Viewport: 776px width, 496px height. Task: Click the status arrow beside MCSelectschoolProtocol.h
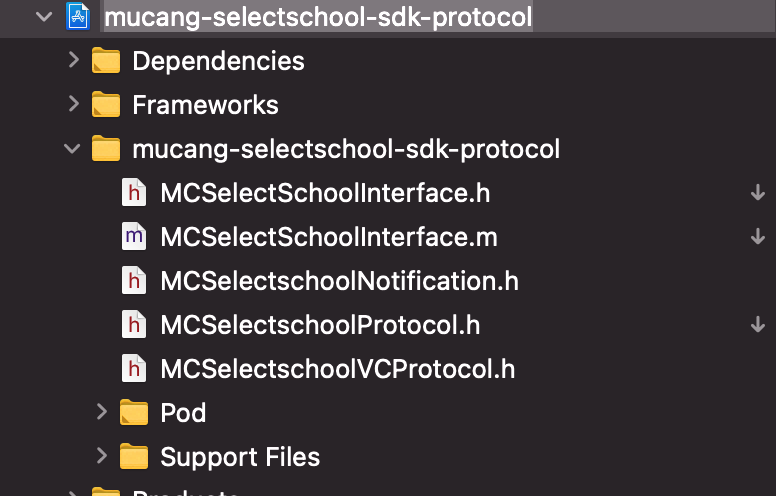[758, 325]
